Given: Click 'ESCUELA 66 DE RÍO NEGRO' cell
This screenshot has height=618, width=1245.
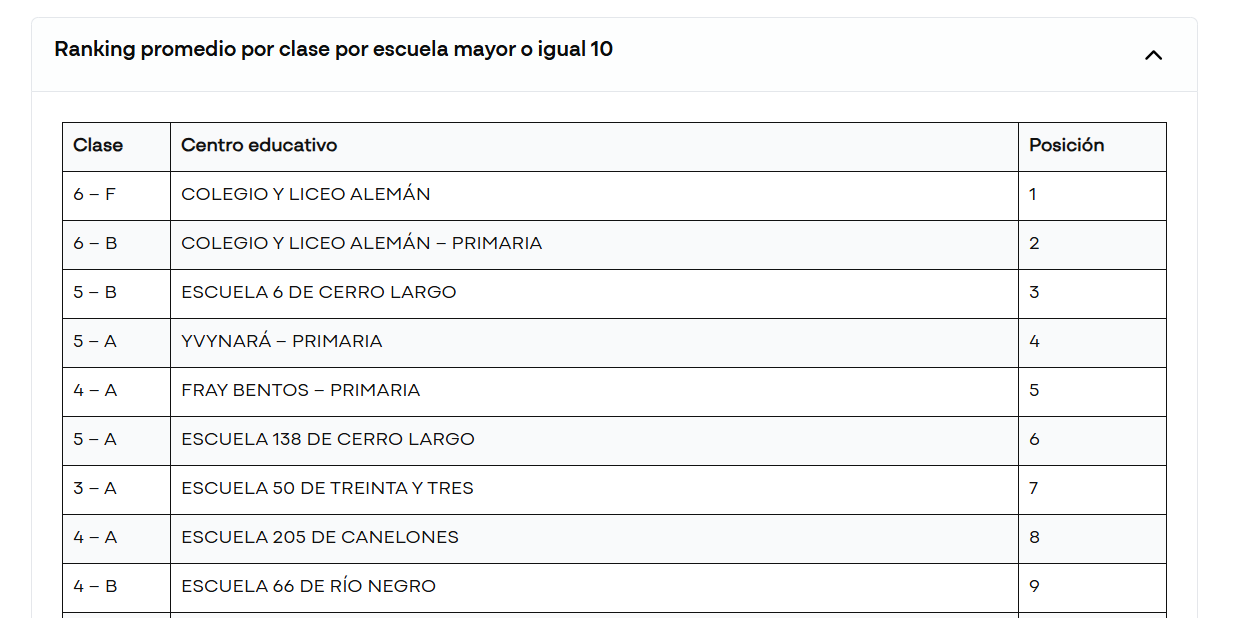Looking at the screenshot, I should [308, 586].
